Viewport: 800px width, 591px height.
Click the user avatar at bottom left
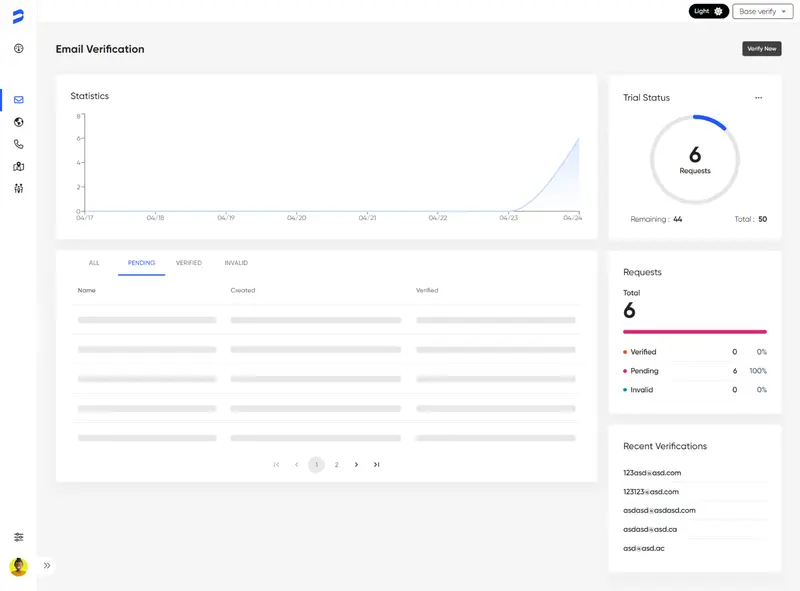pos(18,567)
